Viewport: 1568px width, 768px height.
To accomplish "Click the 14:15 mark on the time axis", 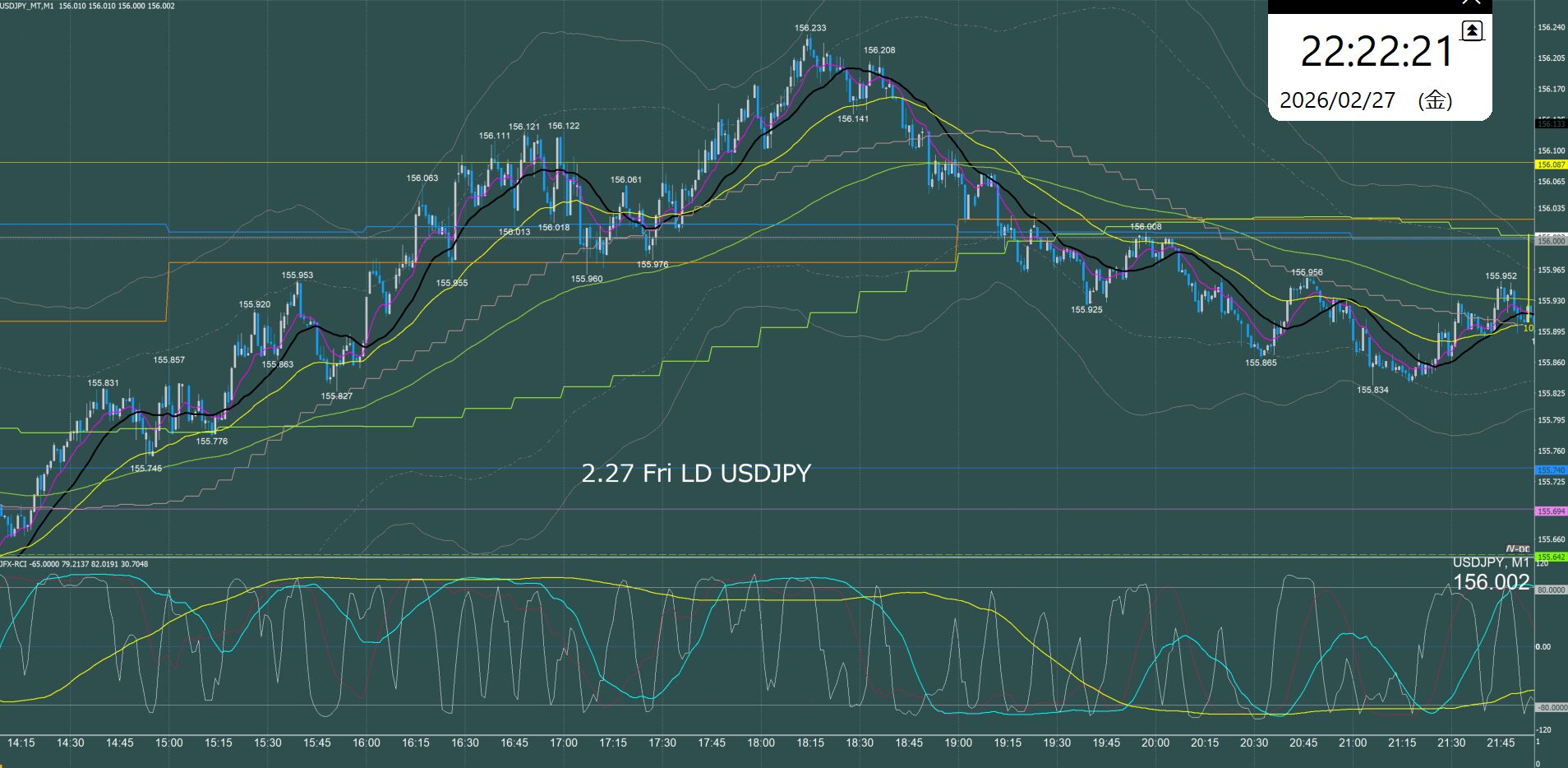I will pyautogui.click(x=21, y=743).
